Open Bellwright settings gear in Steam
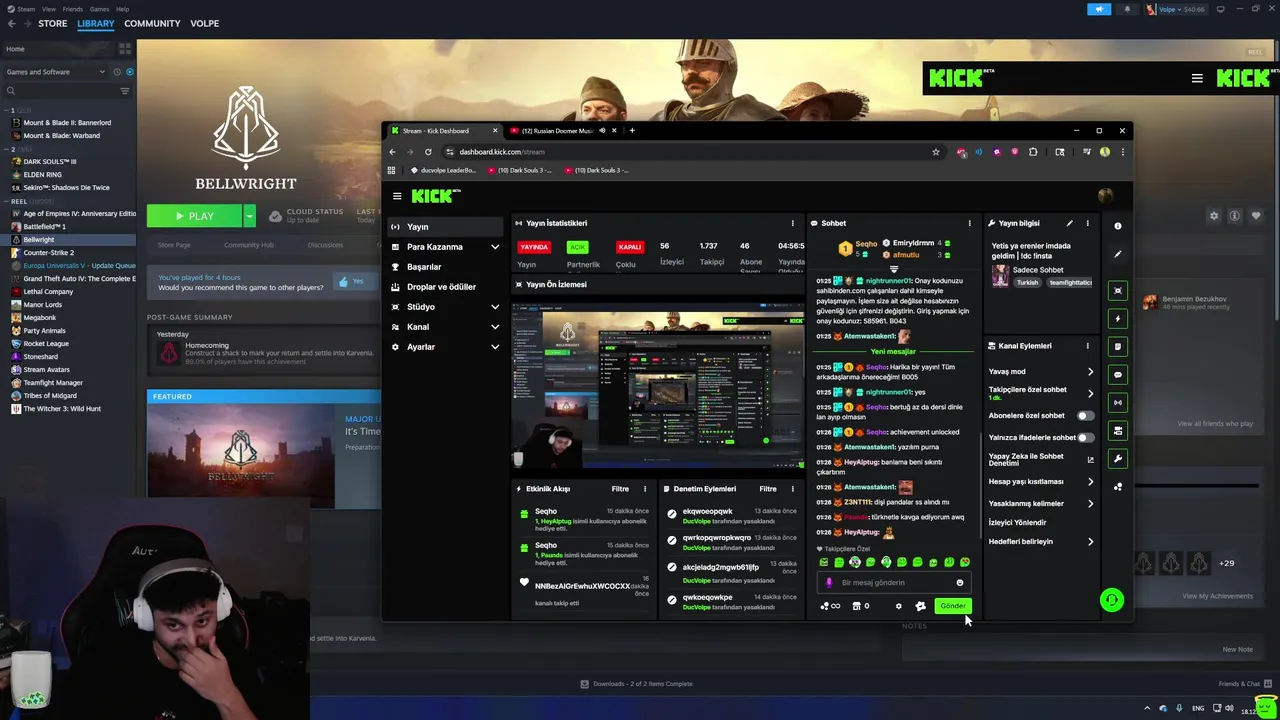Viewport: 1280px width, 720px height. click(1214, 216)
